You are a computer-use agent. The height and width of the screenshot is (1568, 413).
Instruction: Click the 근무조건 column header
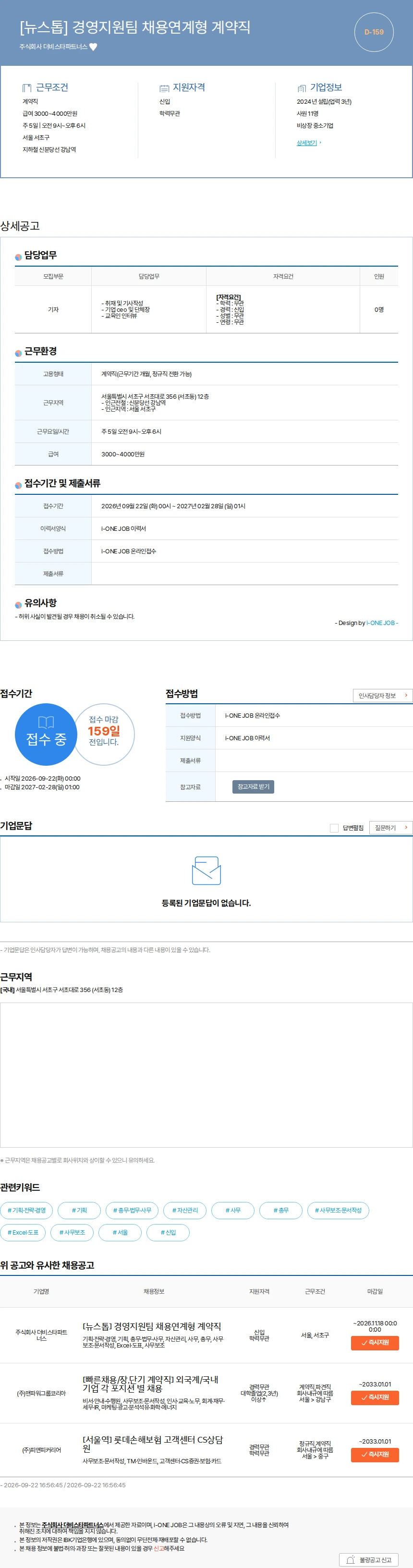click(x=315, y=1291)
